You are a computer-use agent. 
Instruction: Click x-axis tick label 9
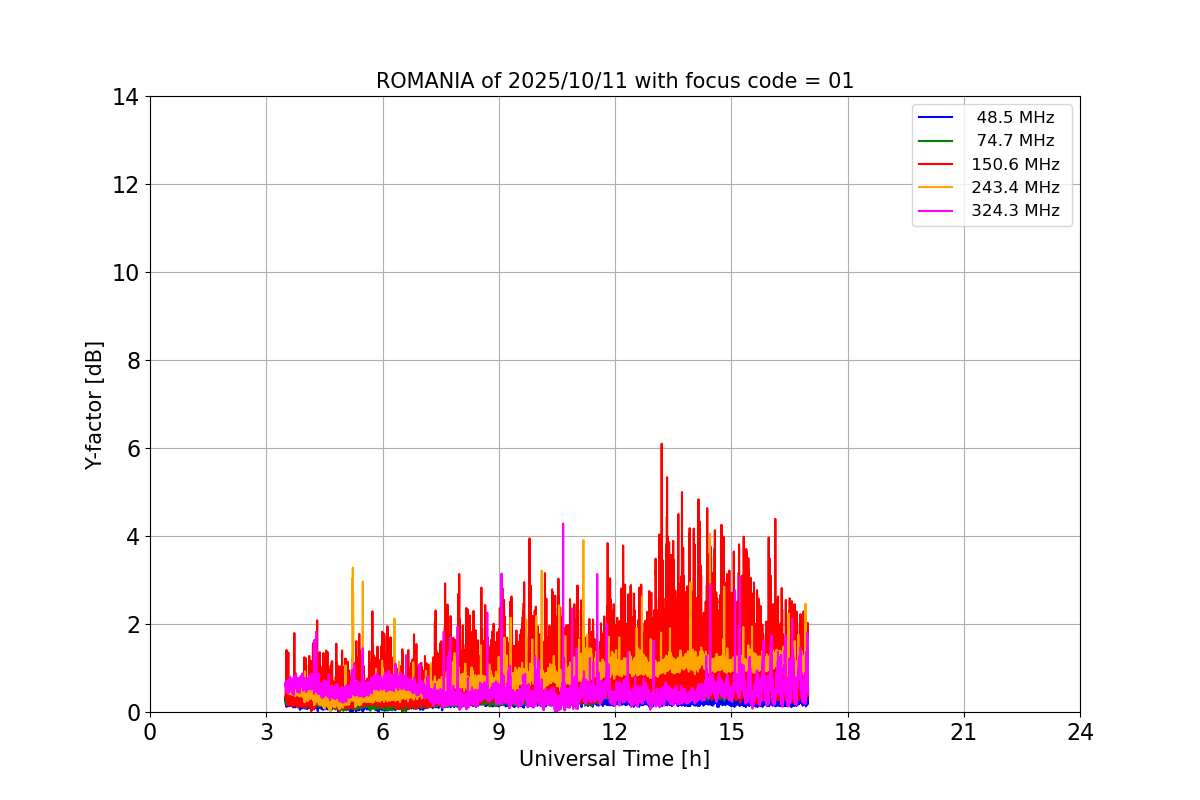[499, 732]
